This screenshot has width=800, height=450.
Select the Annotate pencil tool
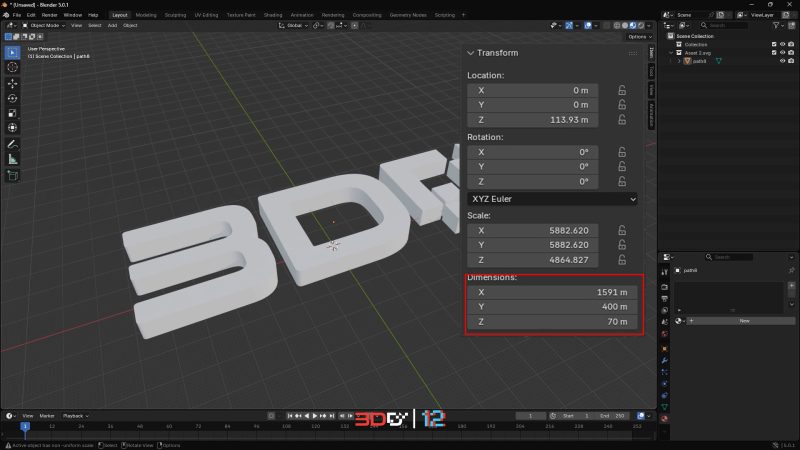pos(12,144)
